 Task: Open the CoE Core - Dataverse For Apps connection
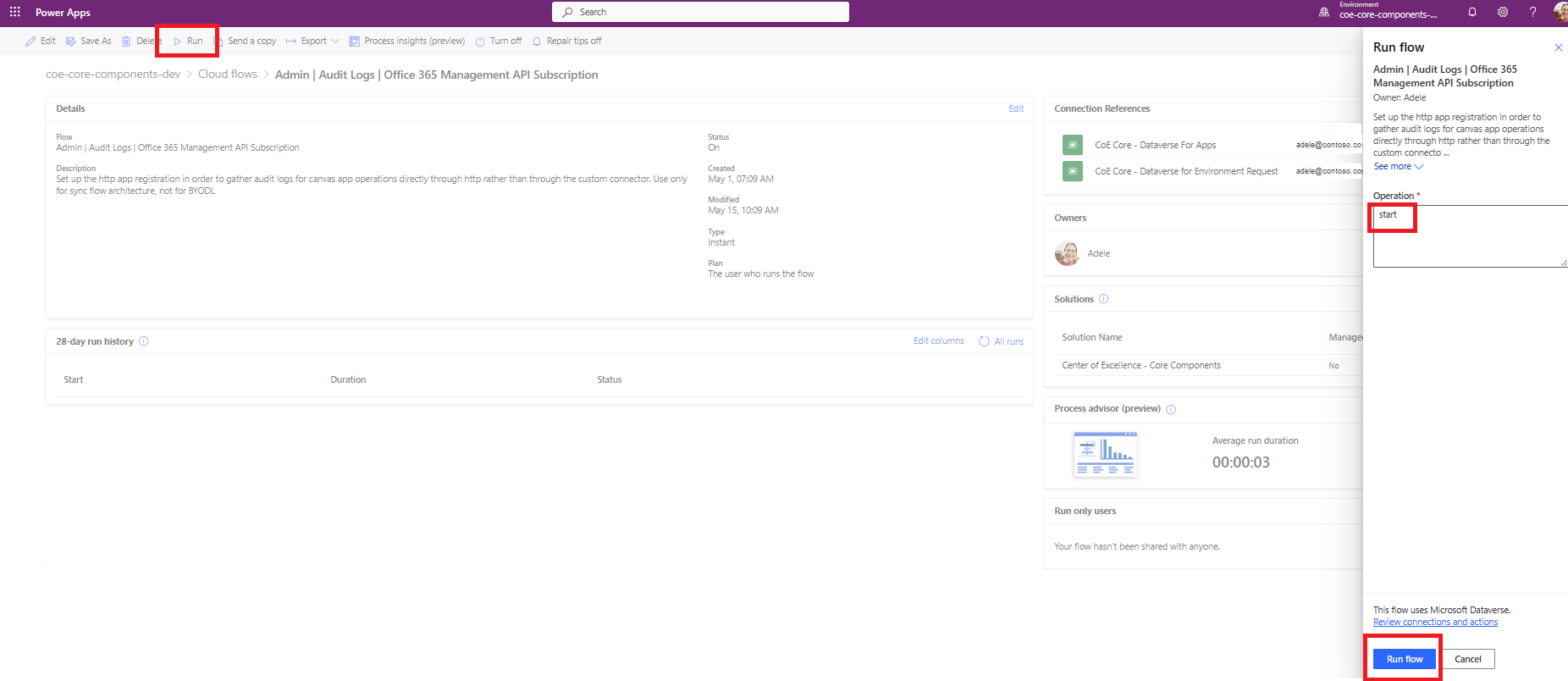[1156, 145]
